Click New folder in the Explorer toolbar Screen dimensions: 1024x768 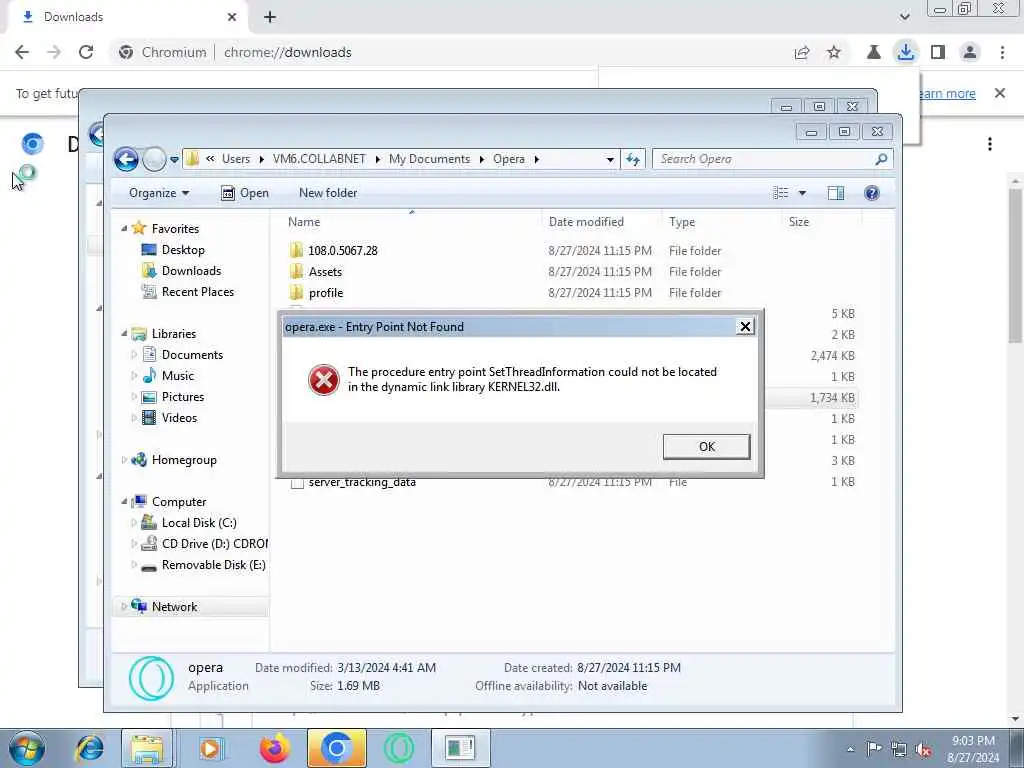(x=328, y=193)
